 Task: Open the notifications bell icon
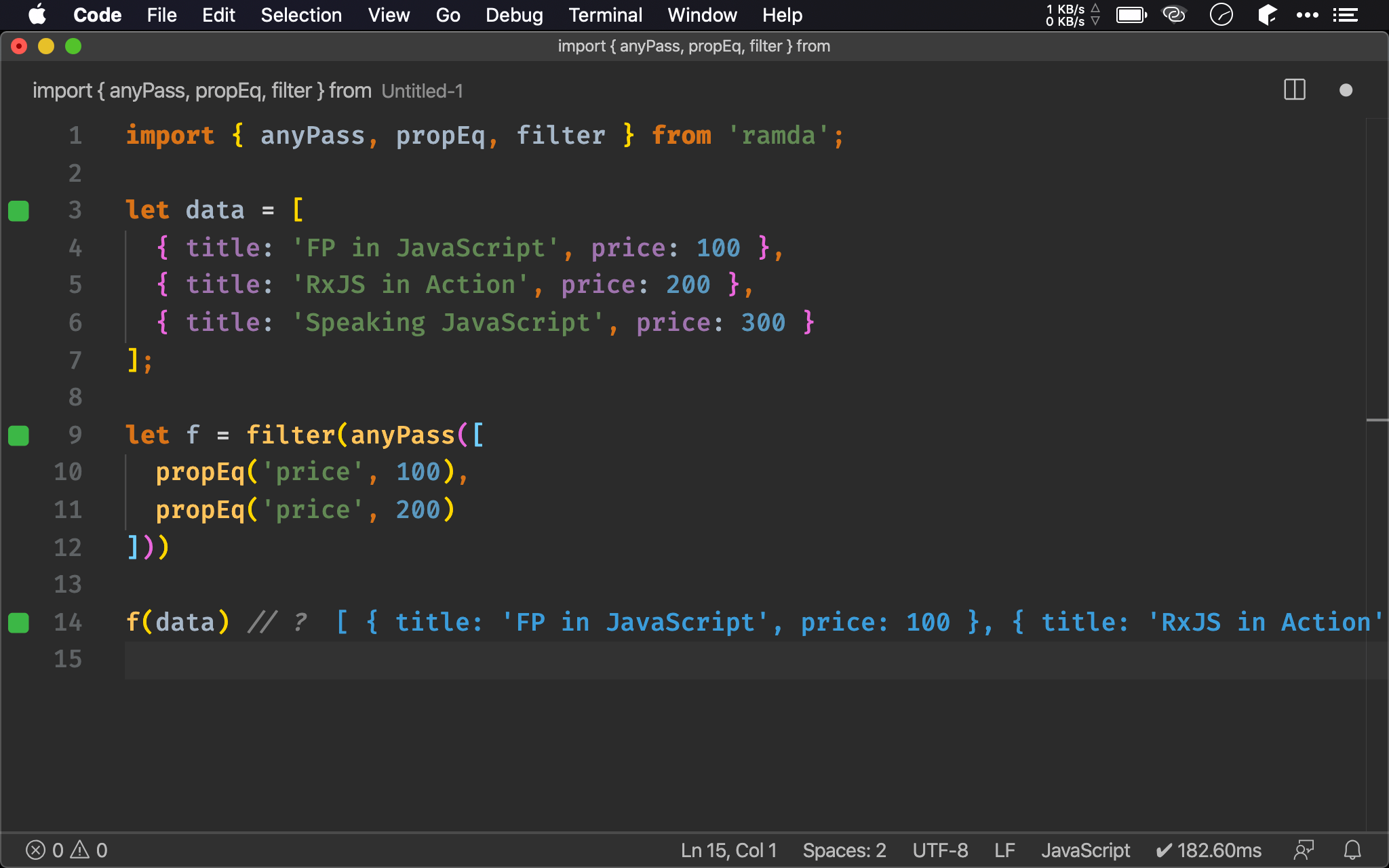pos(1352,850)
